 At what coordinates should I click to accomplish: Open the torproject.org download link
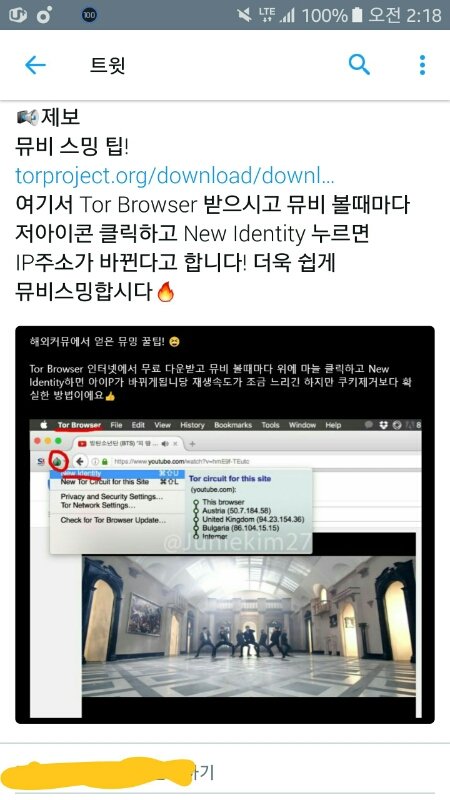[175, 176]
